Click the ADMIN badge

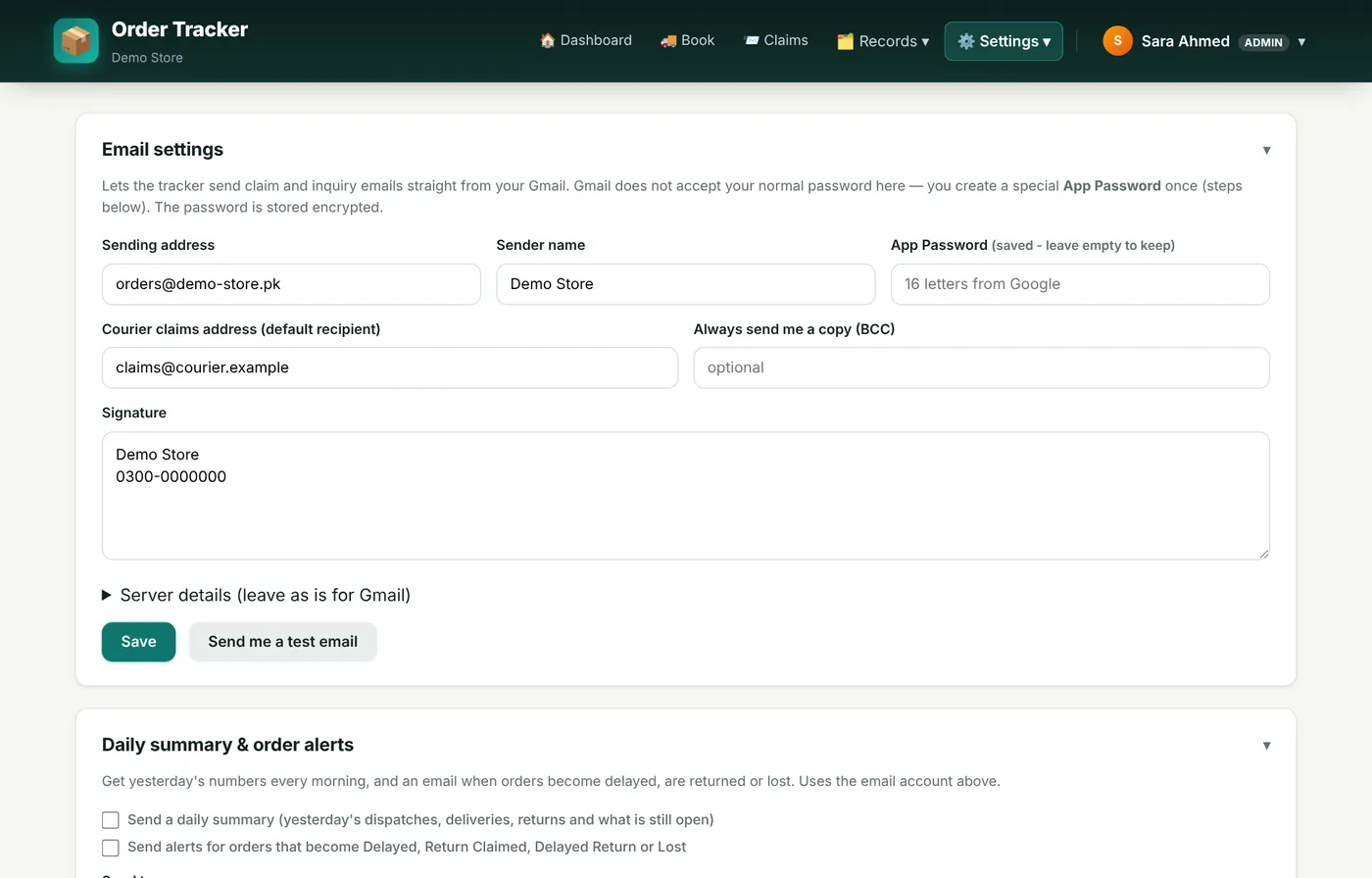pyautogui.click(x=1263, y=42)
